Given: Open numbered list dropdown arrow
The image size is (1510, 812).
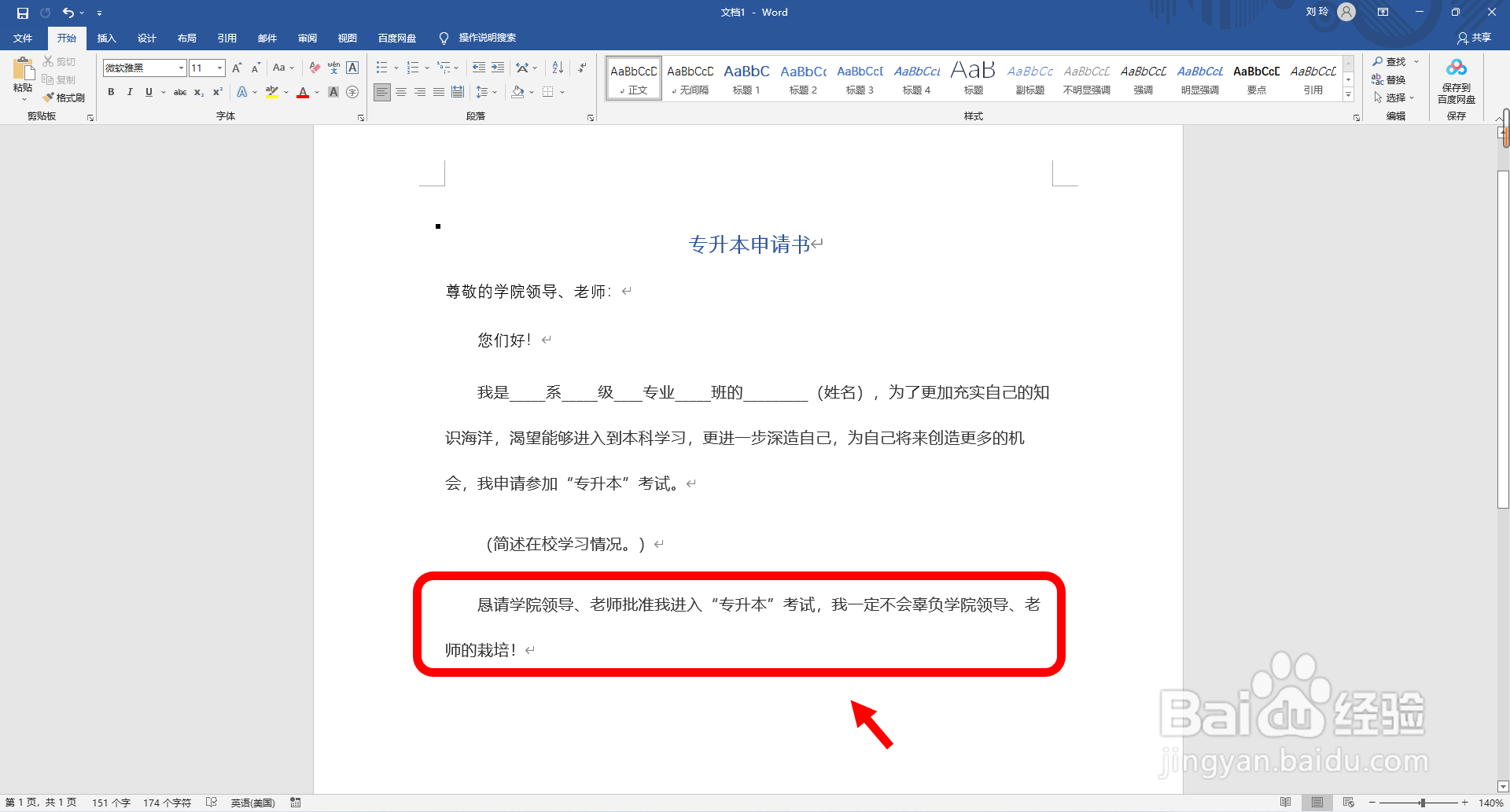Looking at the screenshot, I should pos(426,68).
